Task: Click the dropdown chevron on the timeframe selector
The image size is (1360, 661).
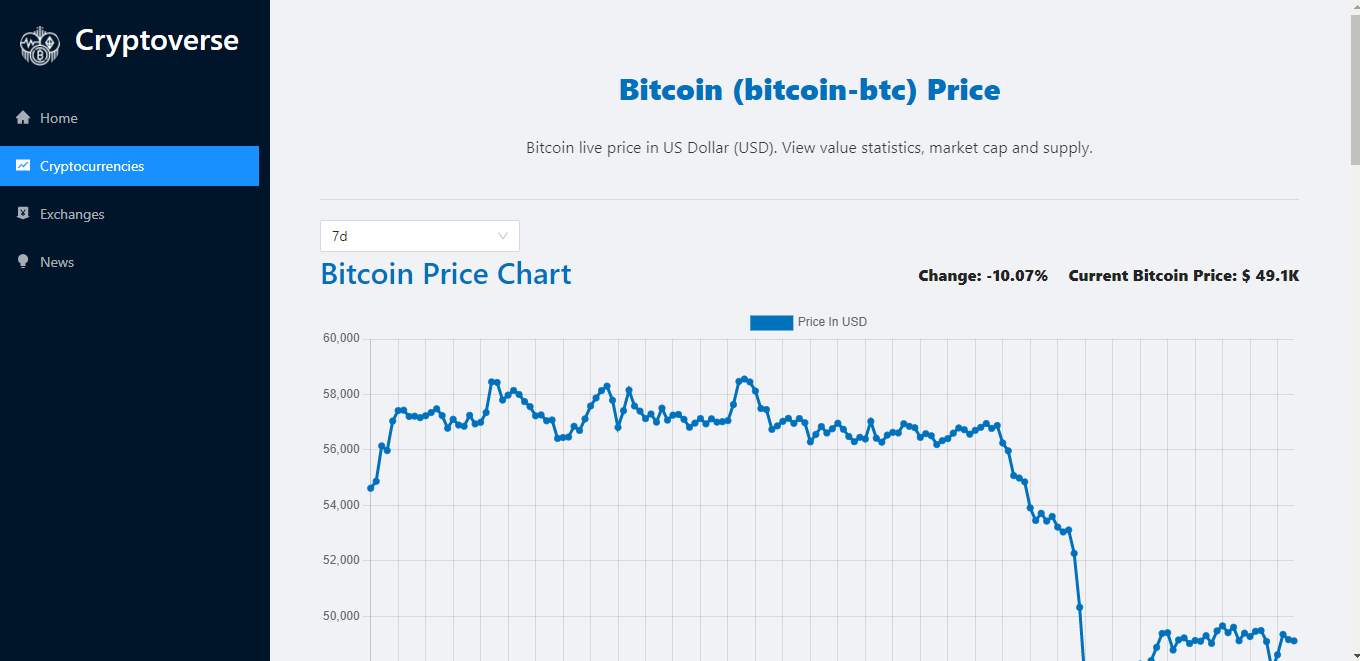Action: (x=502, y=235)
